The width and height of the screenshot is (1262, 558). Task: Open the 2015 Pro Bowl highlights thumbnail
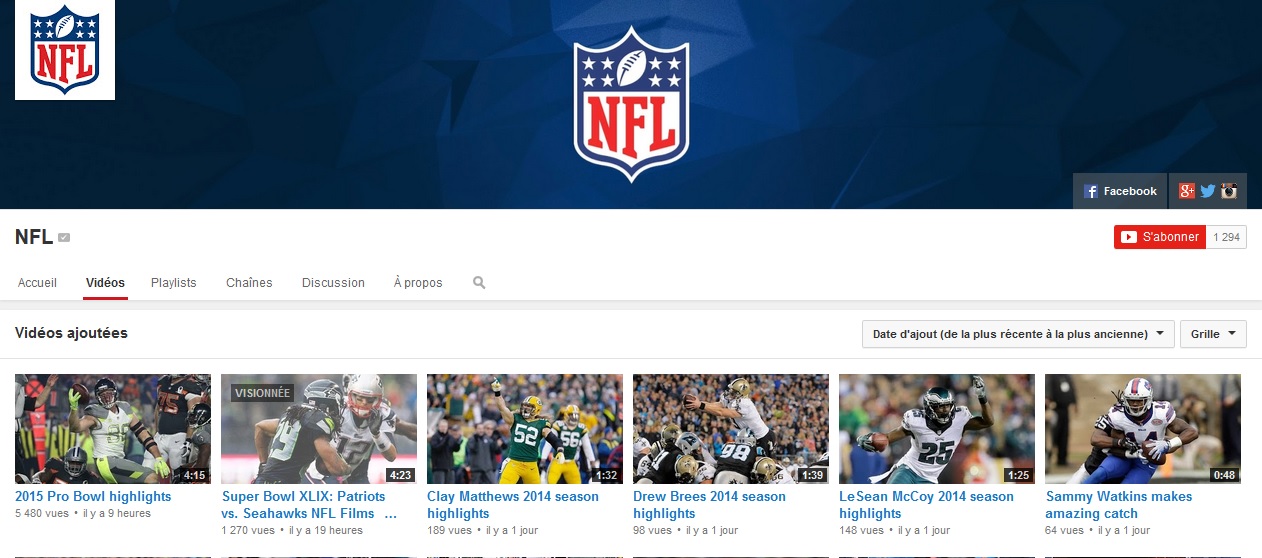click(113, 429)
